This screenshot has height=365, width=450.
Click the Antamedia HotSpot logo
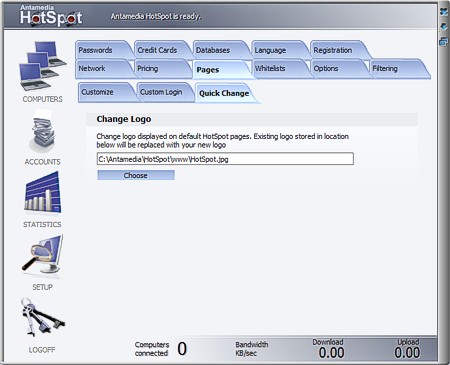click(x=51, y=15)
